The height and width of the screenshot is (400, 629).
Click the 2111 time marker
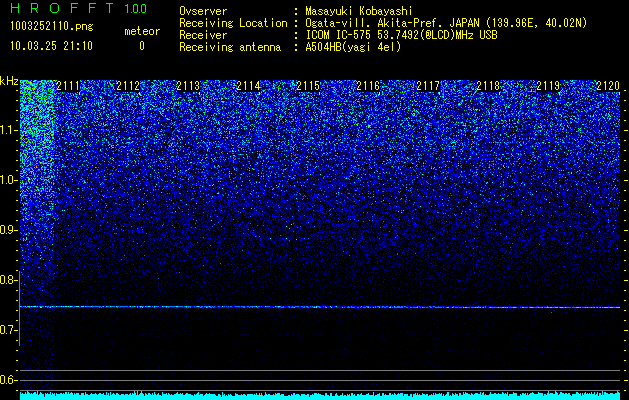coord(68,85)
